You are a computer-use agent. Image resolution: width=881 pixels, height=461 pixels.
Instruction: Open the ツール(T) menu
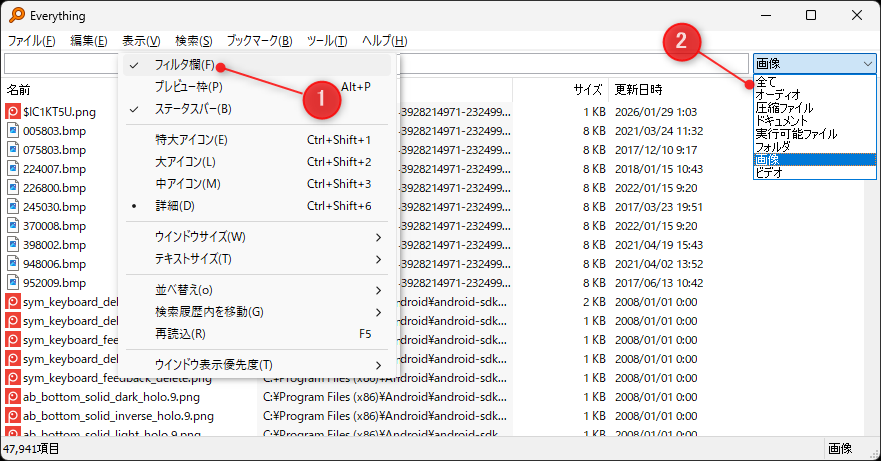(x=326, y=41)
